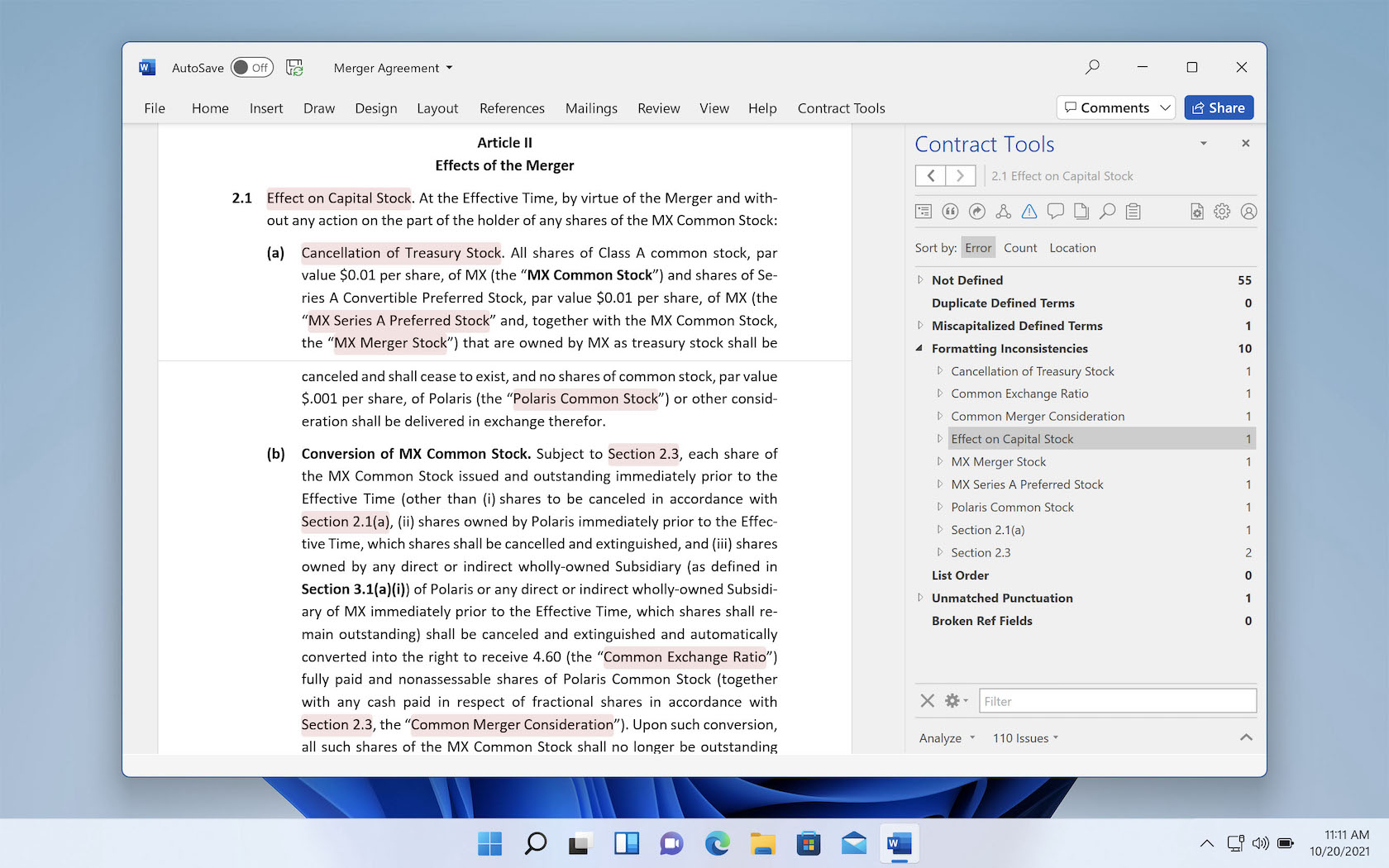Screen dimensions: 1389x868
Task: Collapse Formatting Inconsistencies group
Action: point(920,349)
